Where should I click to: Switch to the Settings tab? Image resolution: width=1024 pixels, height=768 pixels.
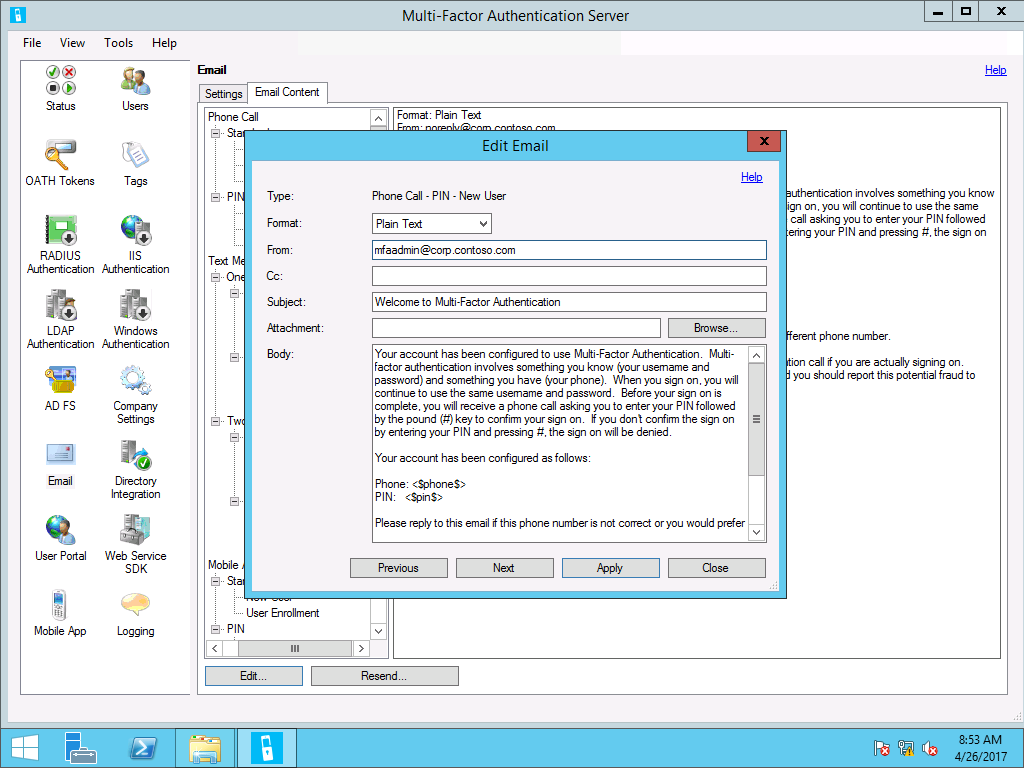click(223, 93)
